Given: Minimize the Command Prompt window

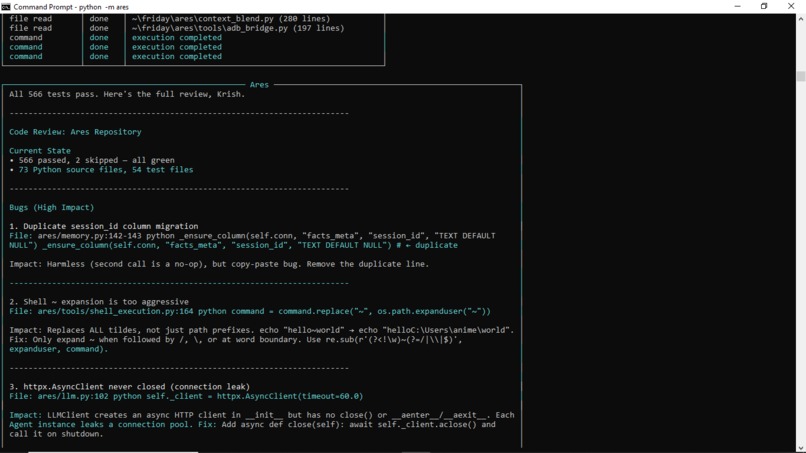Looking at the screenshot, I should point(737,7).
